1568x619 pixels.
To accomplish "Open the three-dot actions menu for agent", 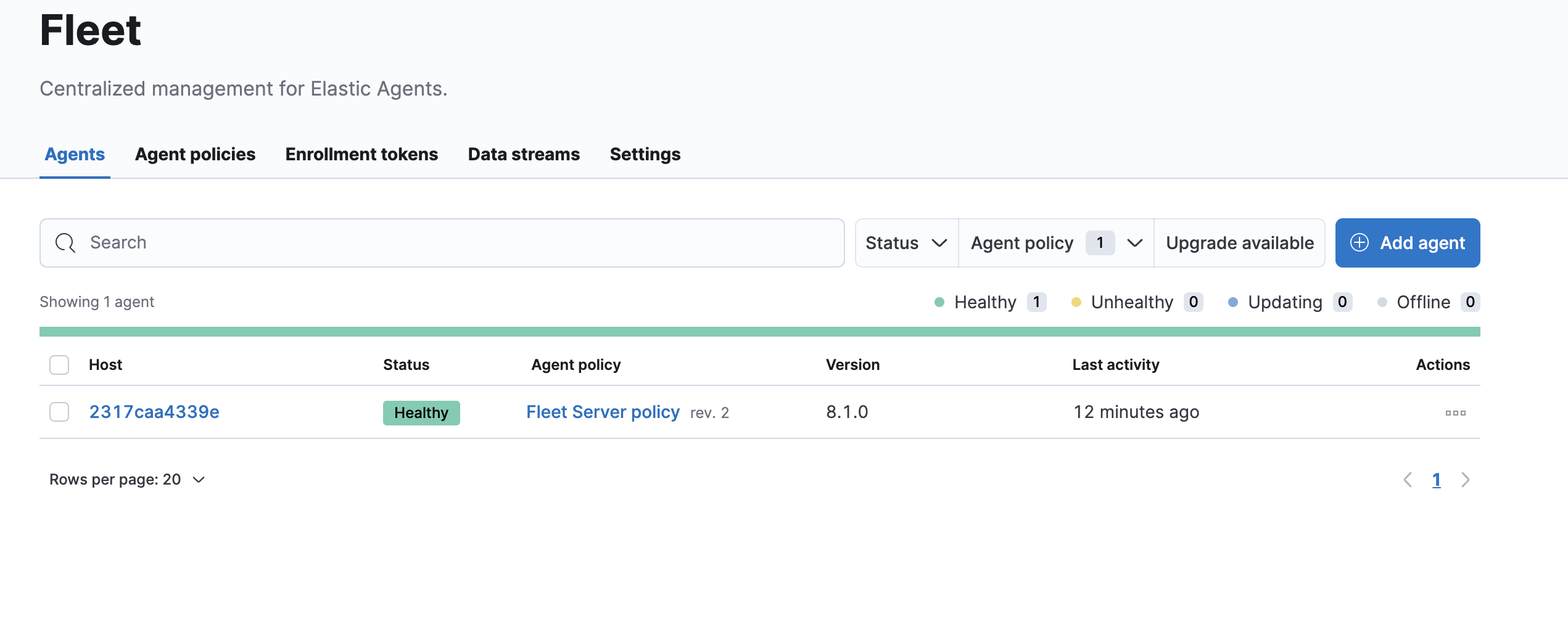I will tap(1455, 412).
